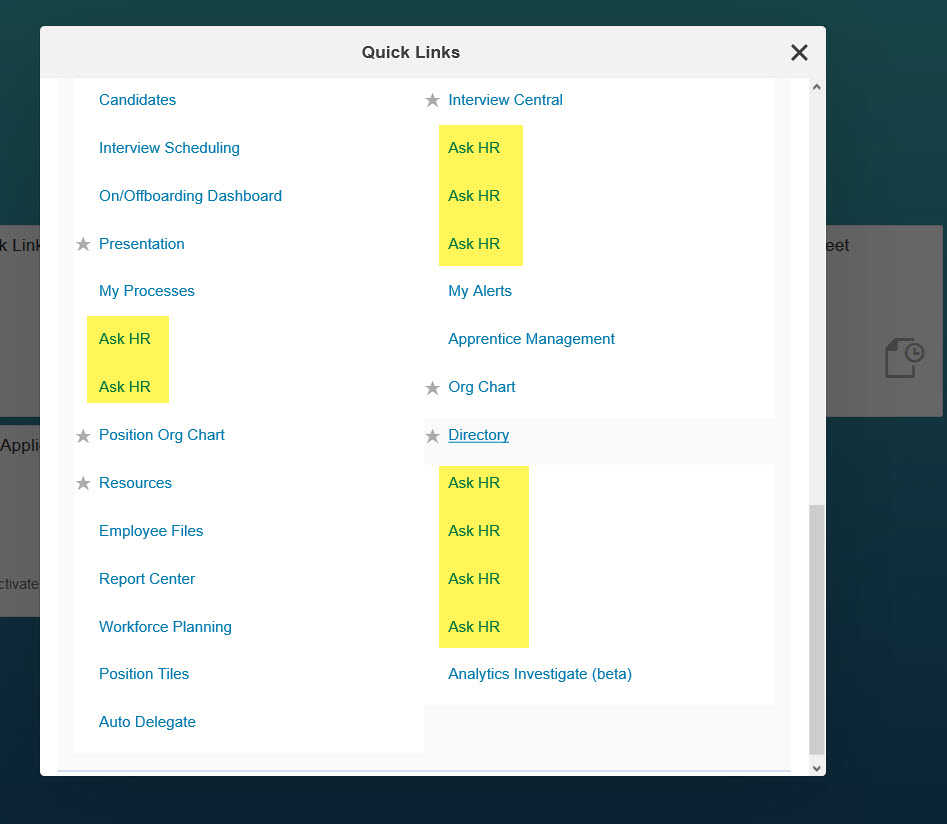Close the Quick Links dialog
This screenshot has height=824, width=947.
799,53
